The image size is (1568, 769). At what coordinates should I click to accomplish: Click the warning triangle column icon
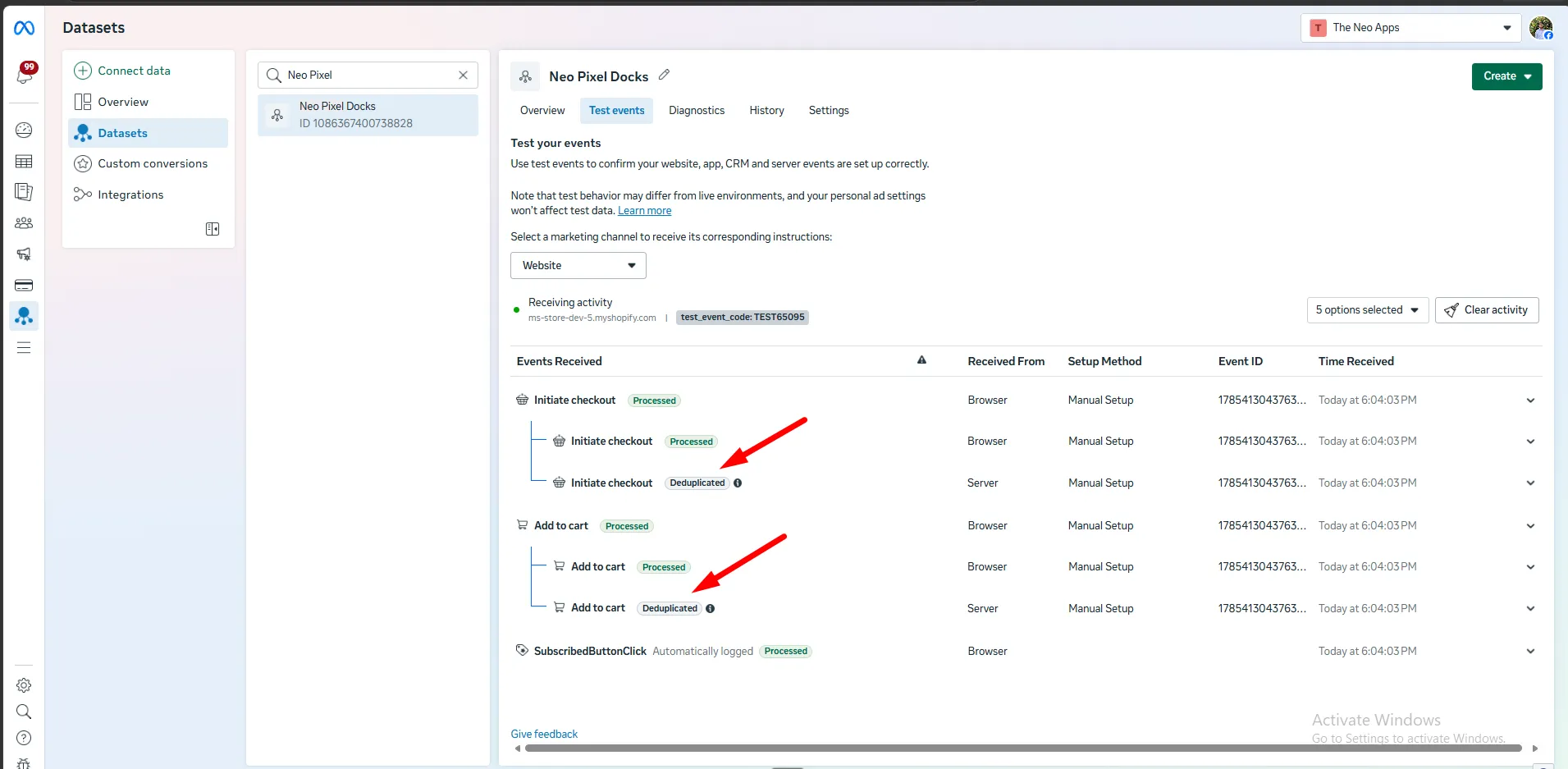(x=921, y=360)
